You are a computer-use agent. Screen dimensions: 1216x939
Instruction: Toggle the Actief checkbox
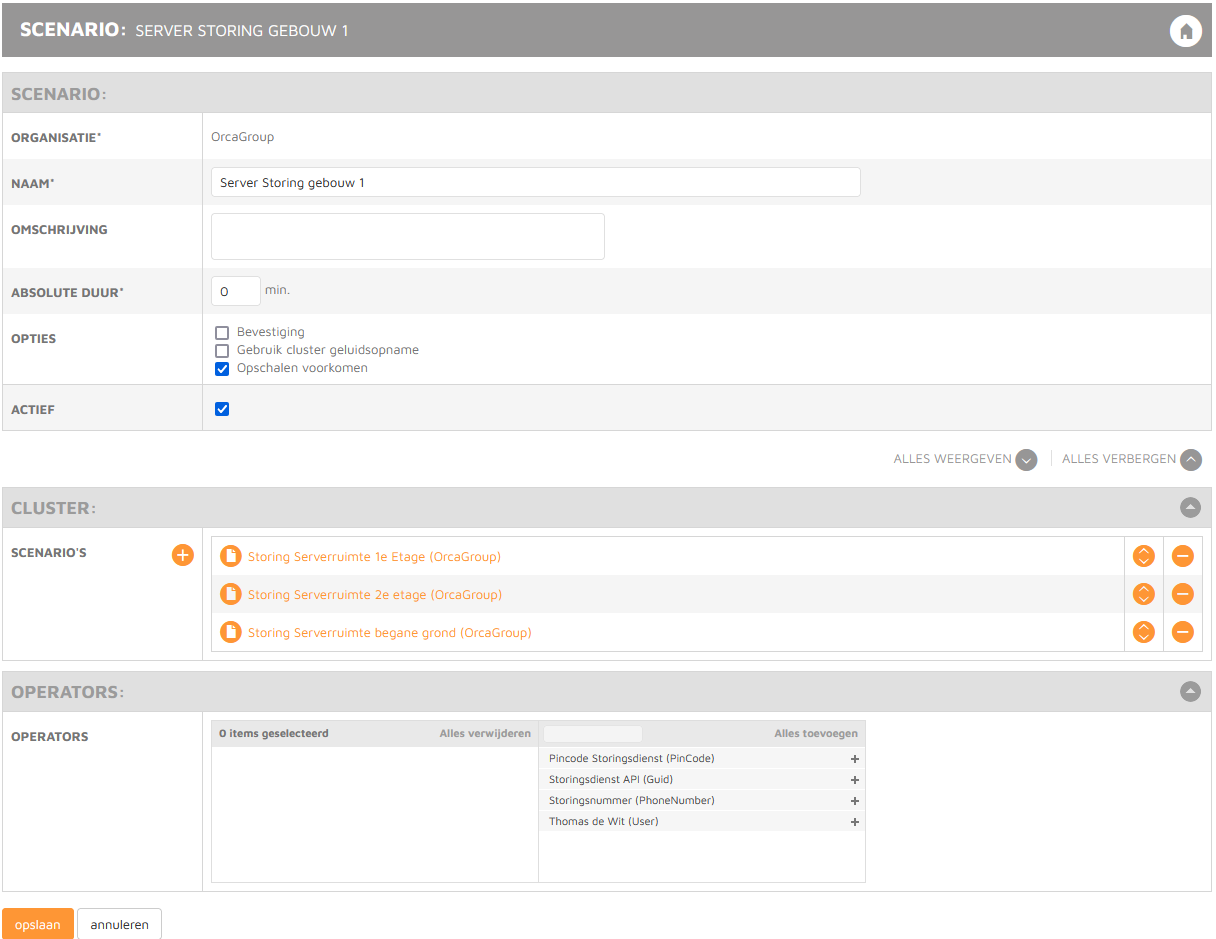tap(222, 409)
